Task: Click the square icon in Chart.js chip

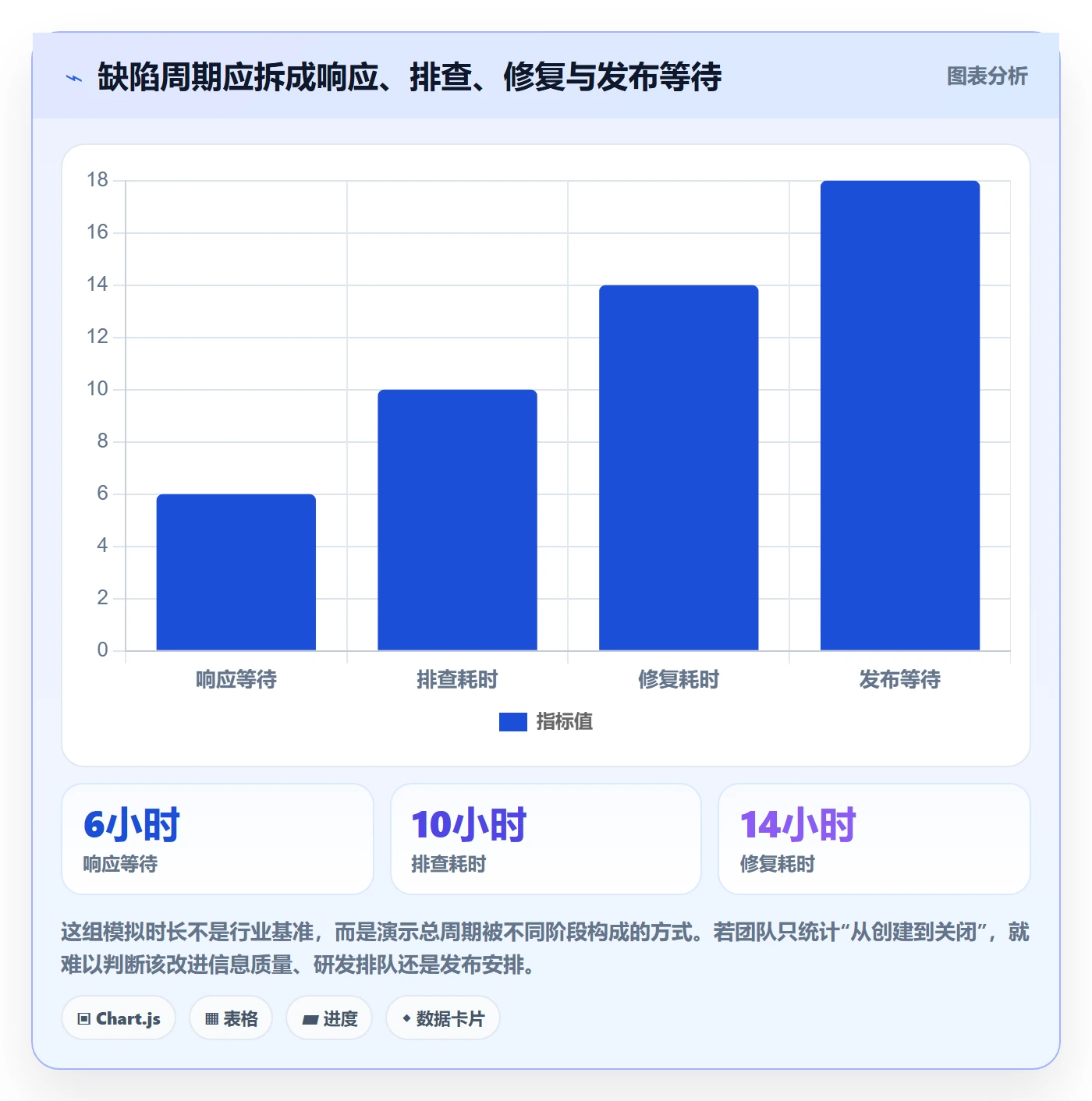Action: click(x=84, y=1019)
